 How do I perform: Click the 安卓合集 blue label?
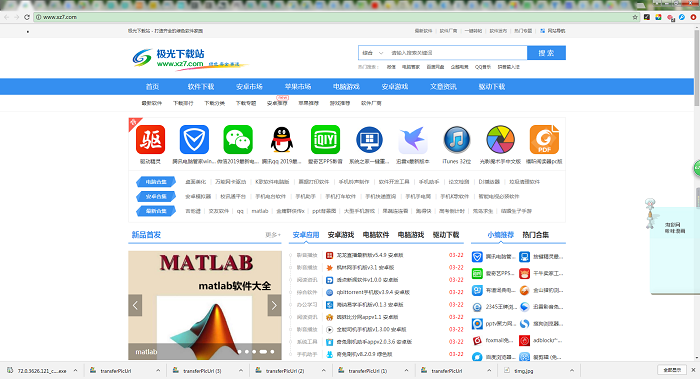156,196
